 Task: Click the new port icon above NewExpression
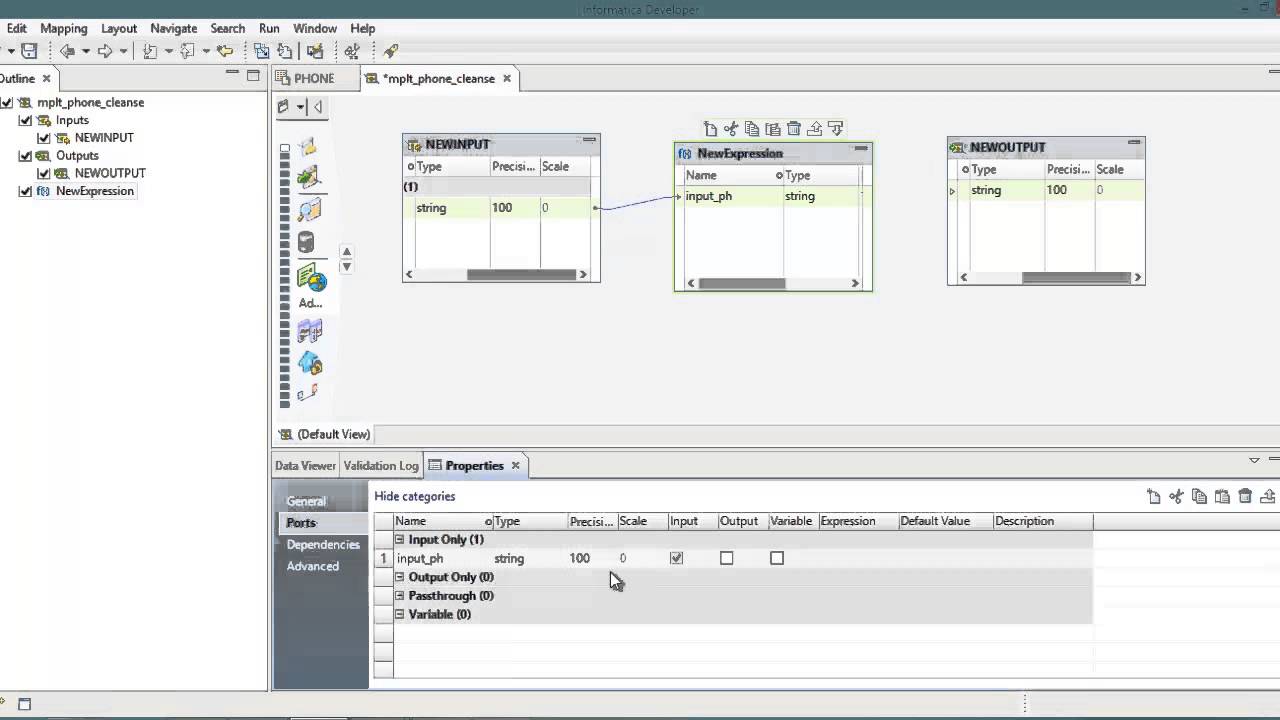coord(710,129)
